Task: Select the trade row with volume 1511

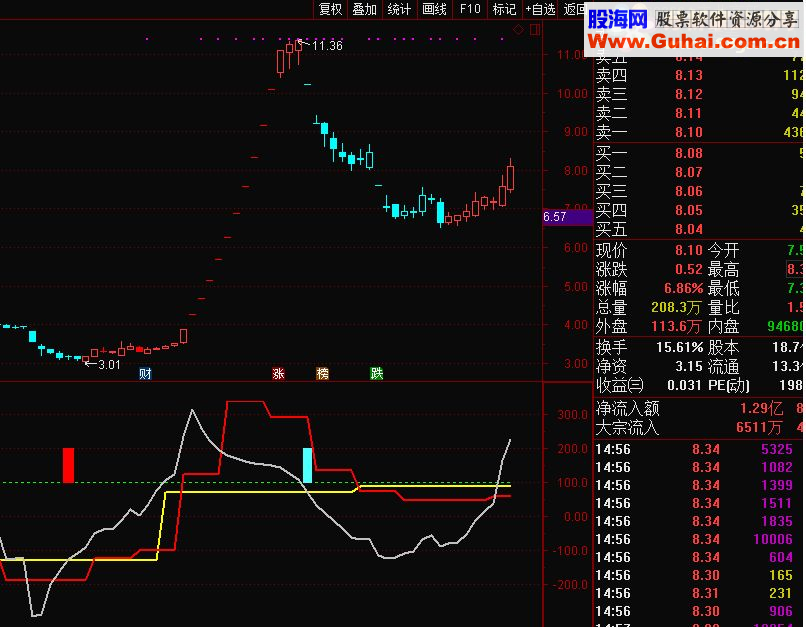Action: [699, 503]
